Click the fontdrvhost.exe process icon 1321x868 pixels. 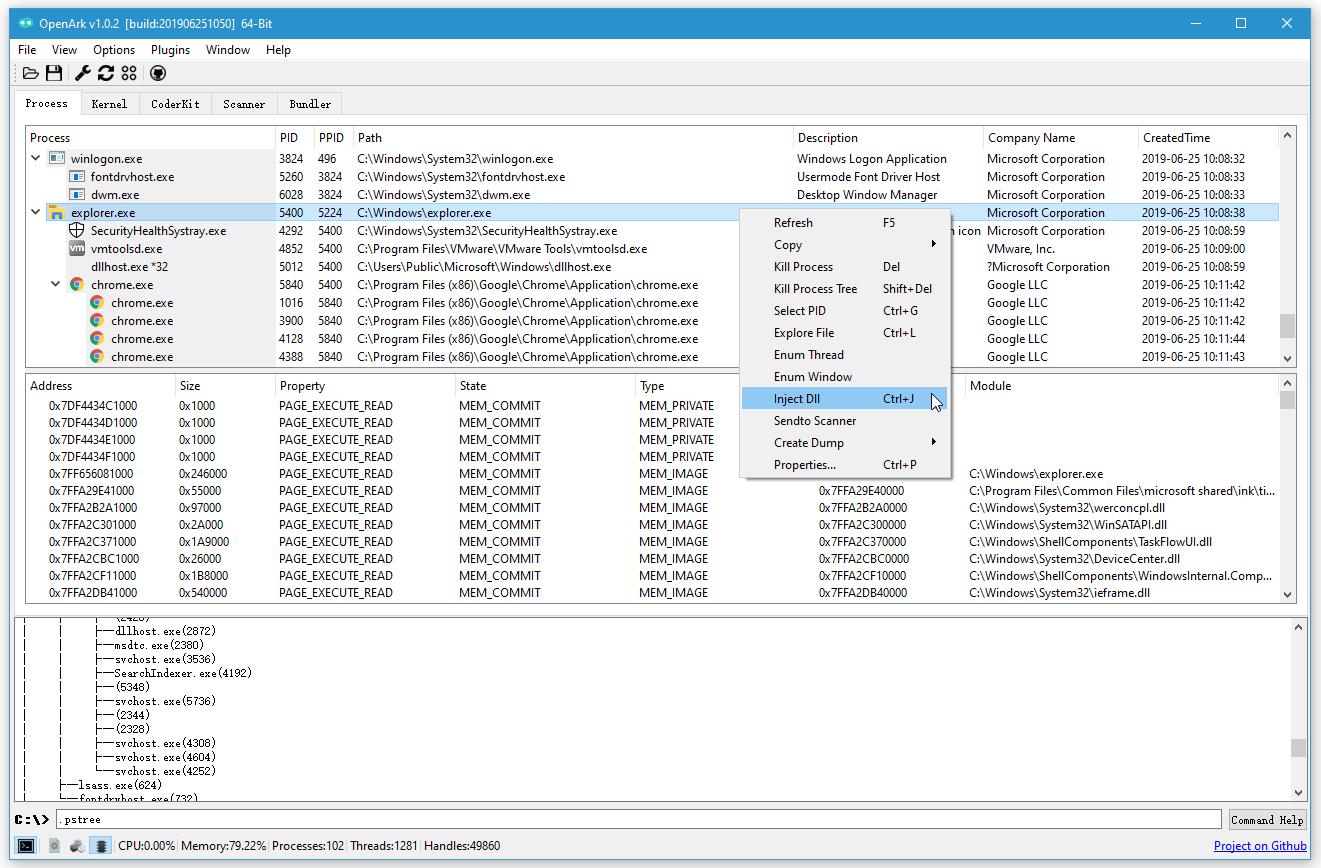coord(77,176)
